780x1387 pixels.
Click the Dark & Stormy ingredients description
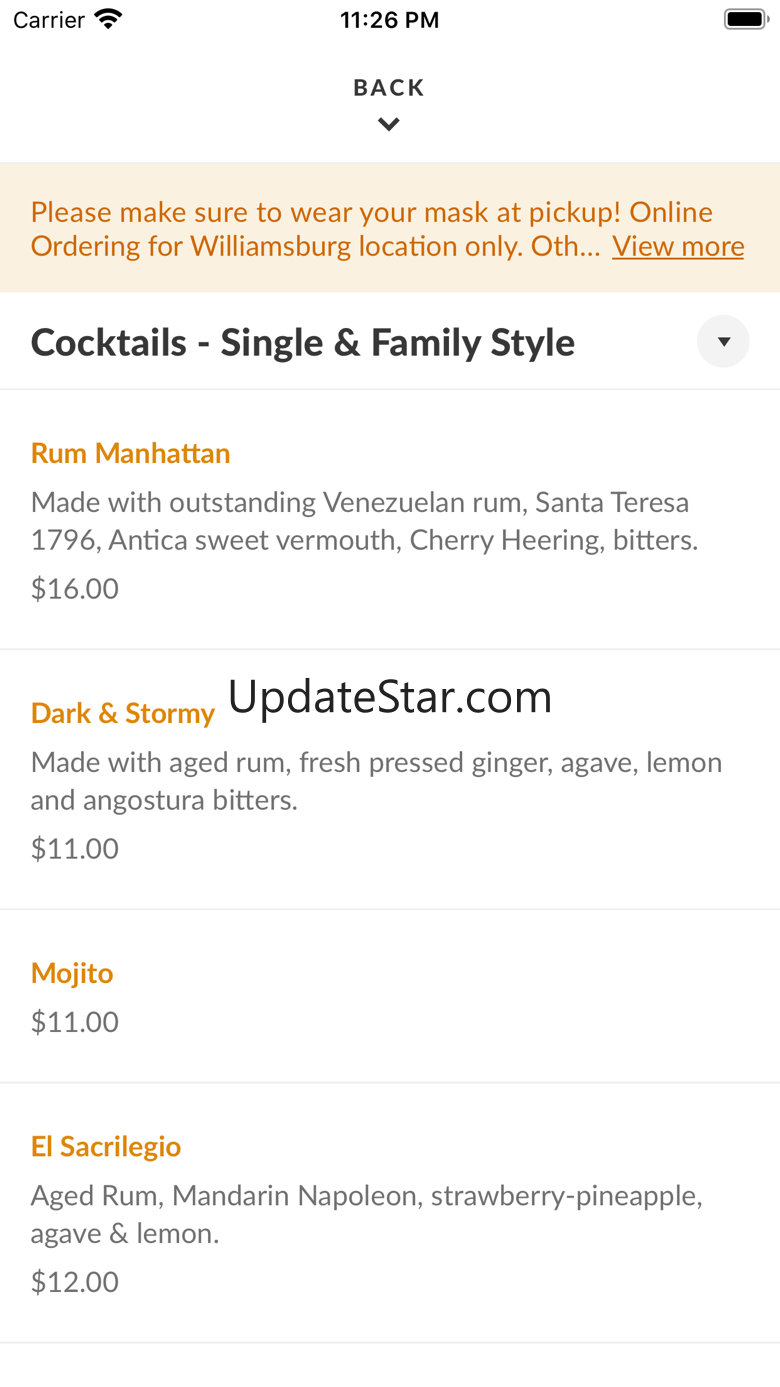(376, 781)
